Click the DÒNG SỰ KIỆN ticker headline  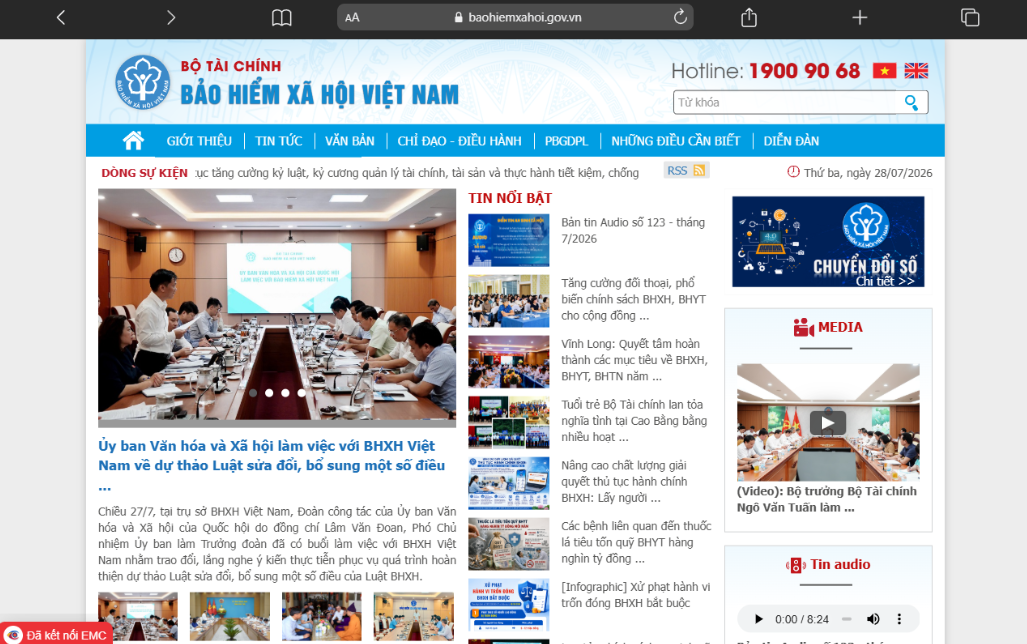[417, 173]
